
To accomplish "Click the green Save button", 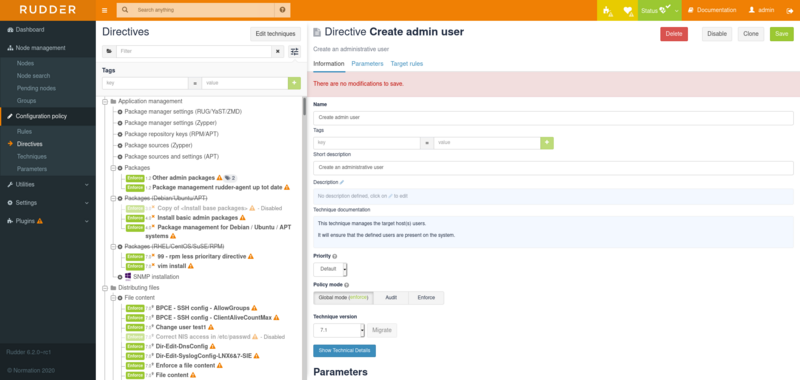I will [x=782, y=34].
